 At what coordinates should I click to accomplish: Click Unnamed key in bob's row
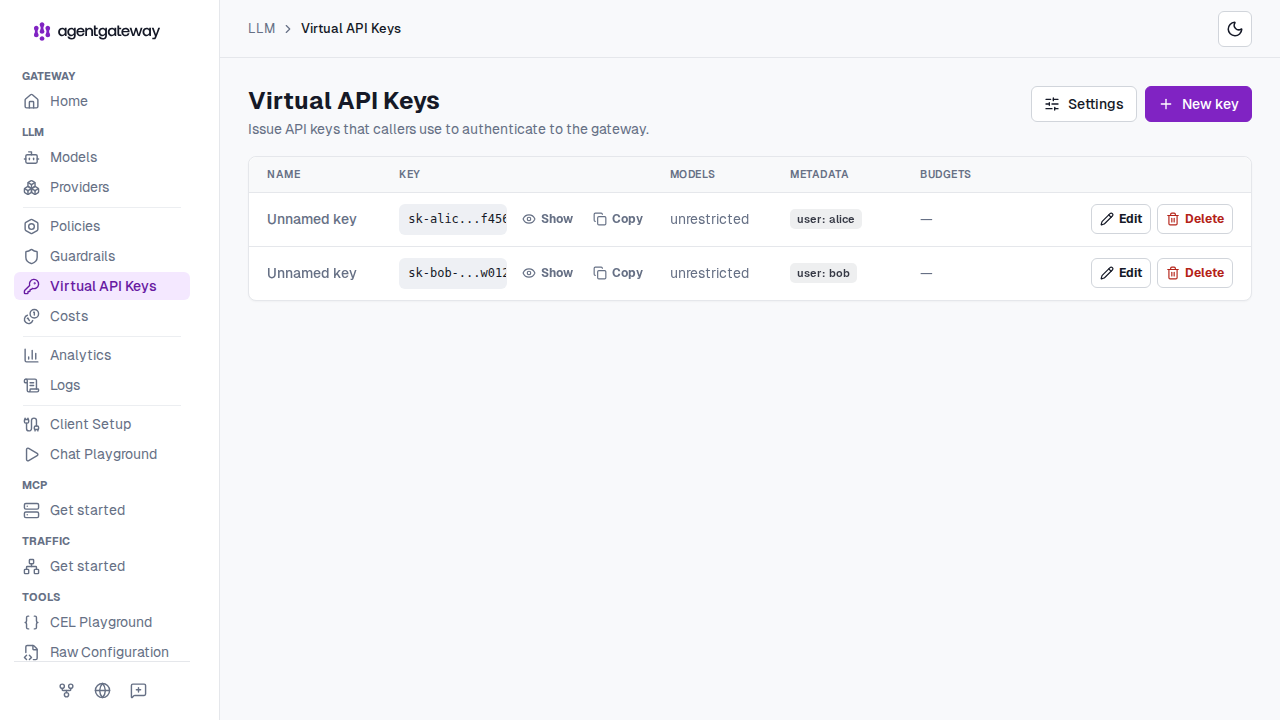pos(312,273)
